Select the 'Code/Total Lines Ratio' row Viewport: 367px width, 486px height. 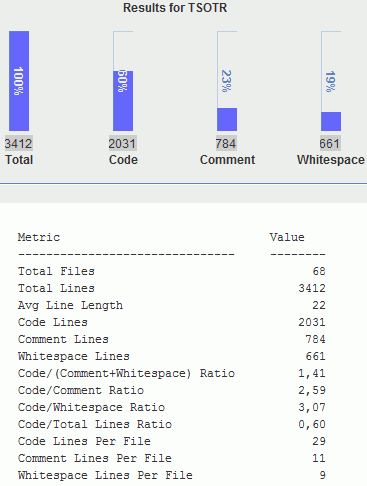[x=172, y=424]
